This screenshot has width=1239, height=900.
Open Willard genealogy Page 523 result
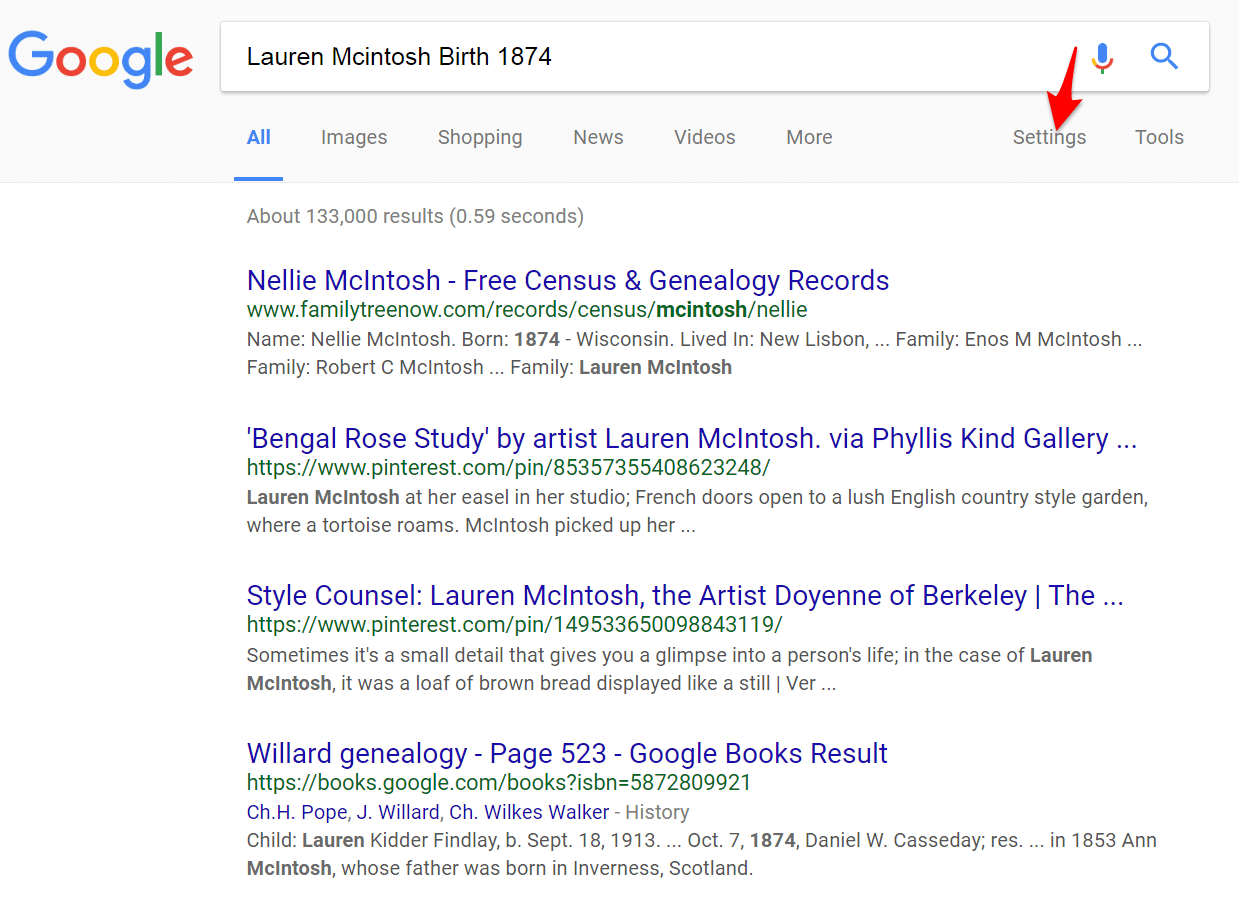point(567,753)
